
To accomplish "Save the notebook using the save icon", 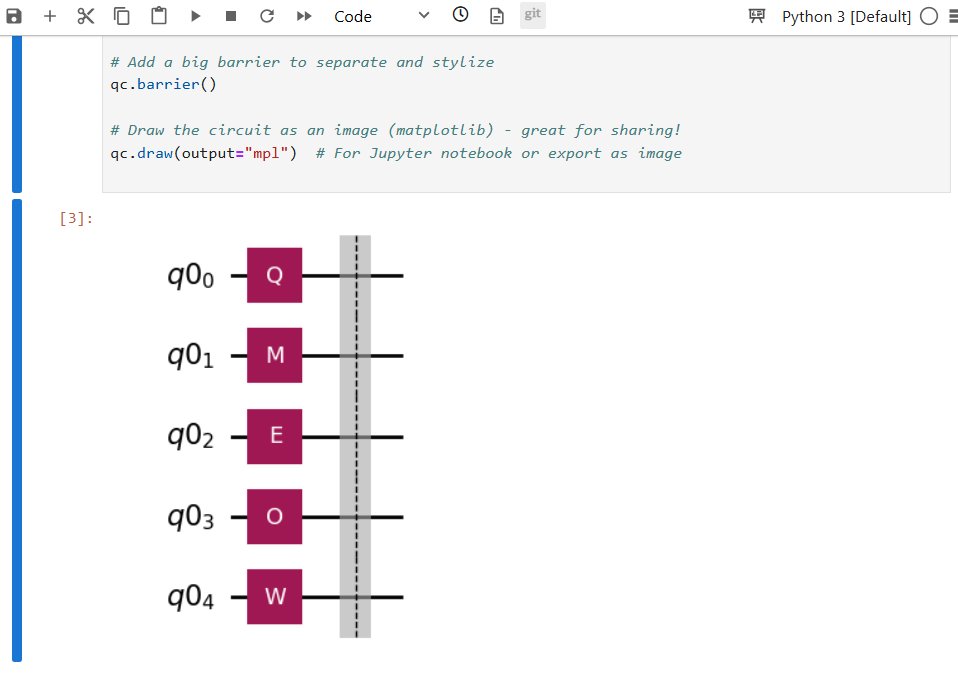I will click(13, 15).
